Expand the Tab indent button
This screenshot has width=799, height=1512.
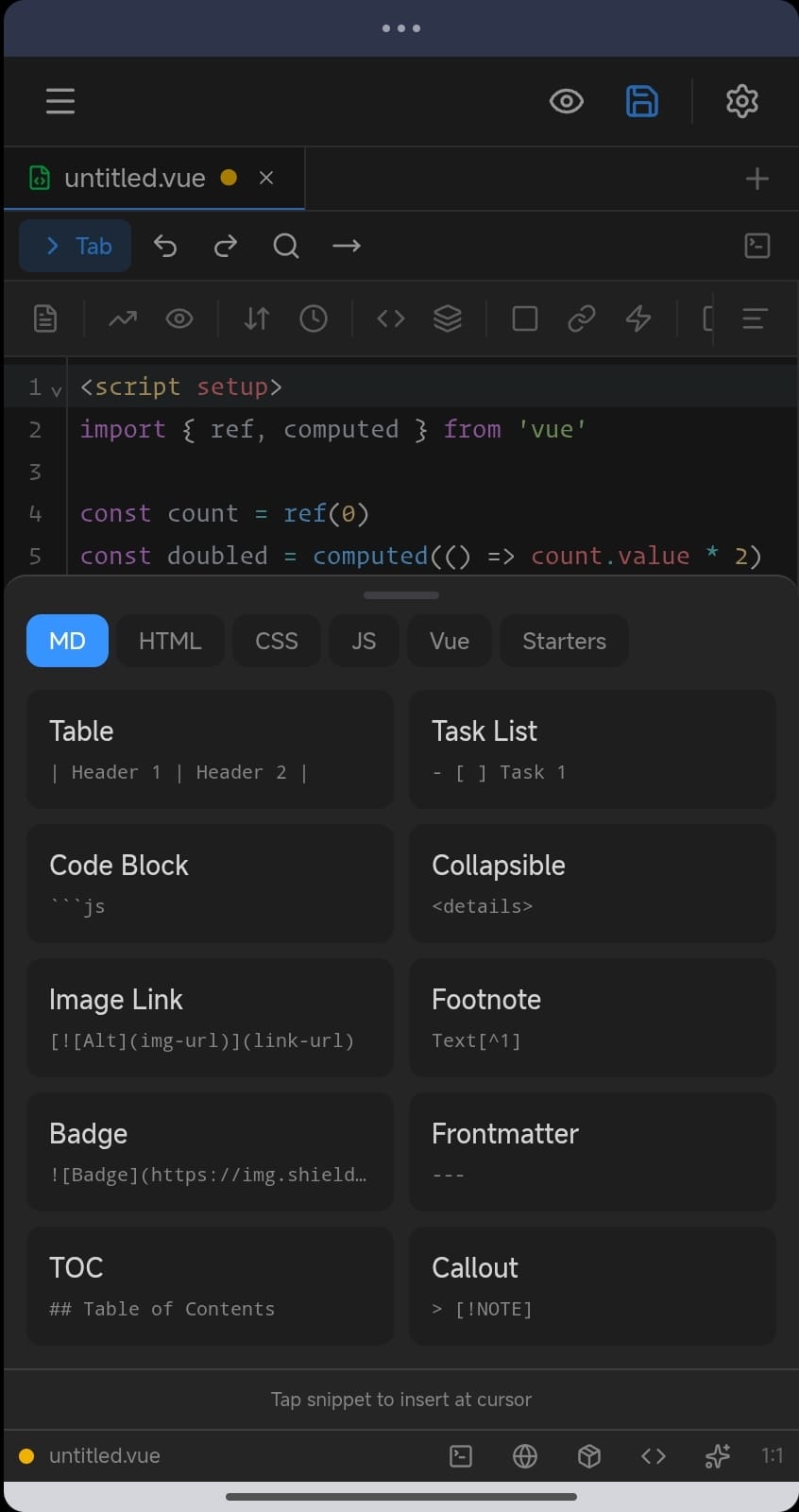(76, 247)
